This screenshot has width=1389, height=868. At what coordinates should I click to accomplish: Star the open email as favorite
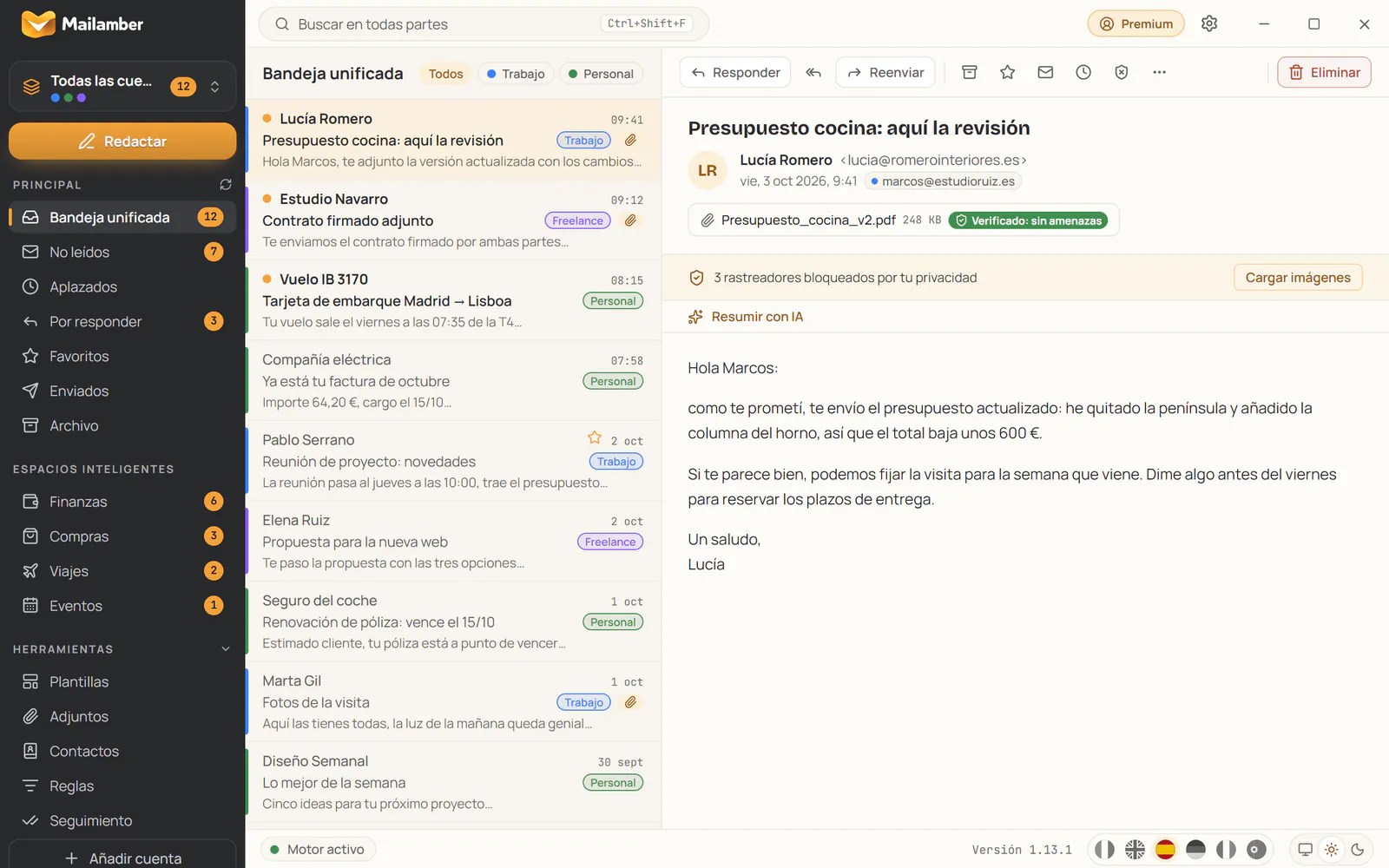(1007, 73)
